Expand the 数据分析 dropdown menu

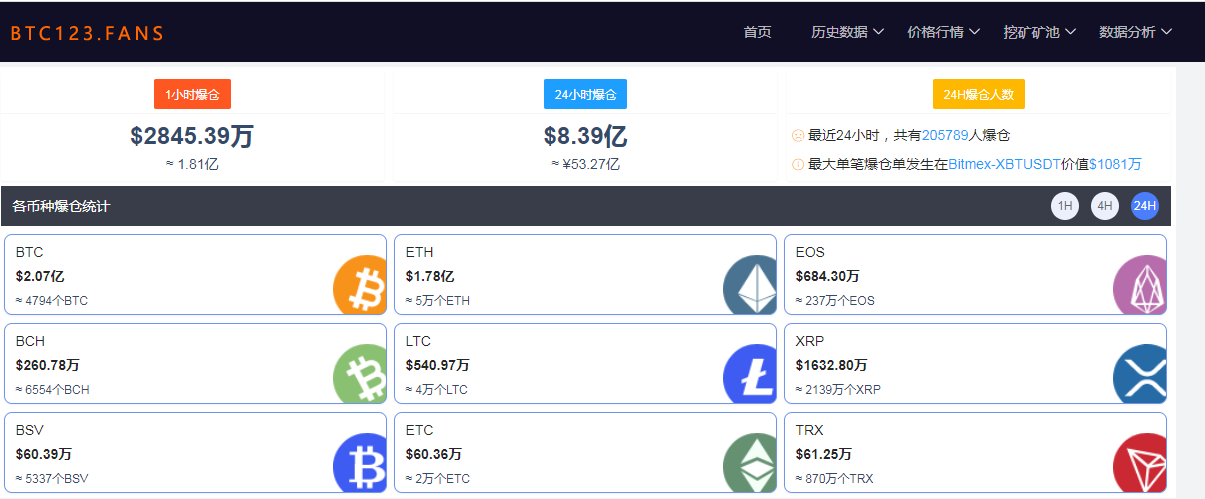pos(1135,32)
